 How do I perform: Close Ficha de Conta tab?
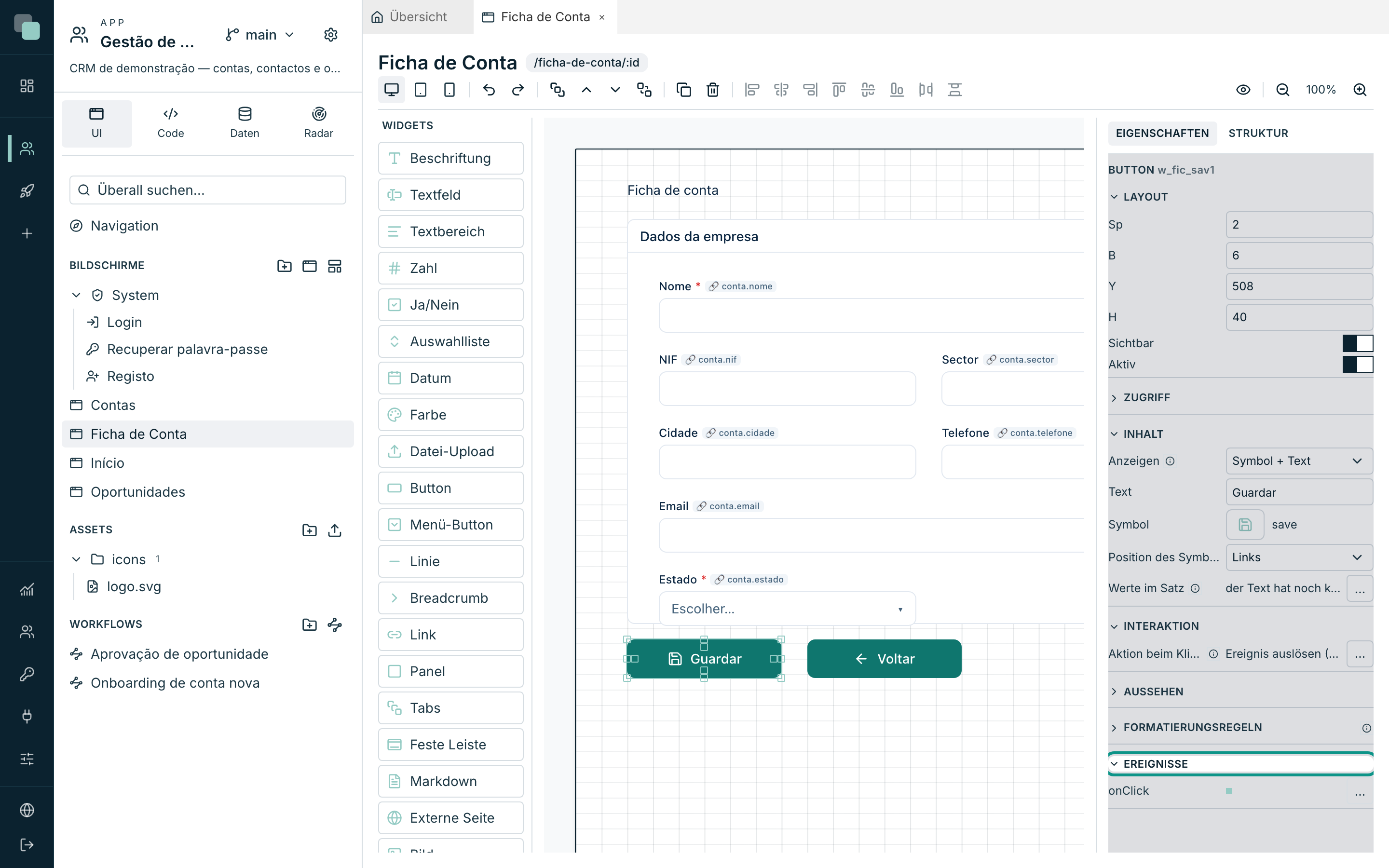601,17
